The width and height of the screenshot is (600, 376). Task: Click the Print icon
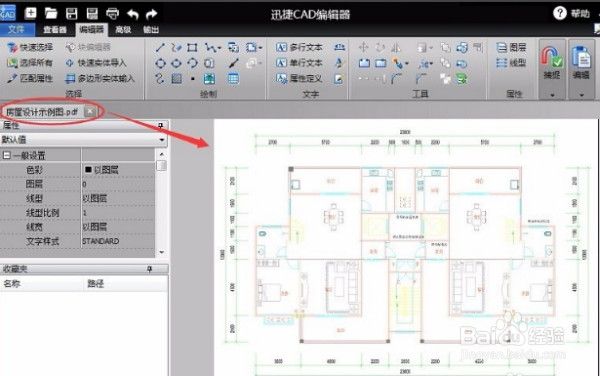(112, 14)
